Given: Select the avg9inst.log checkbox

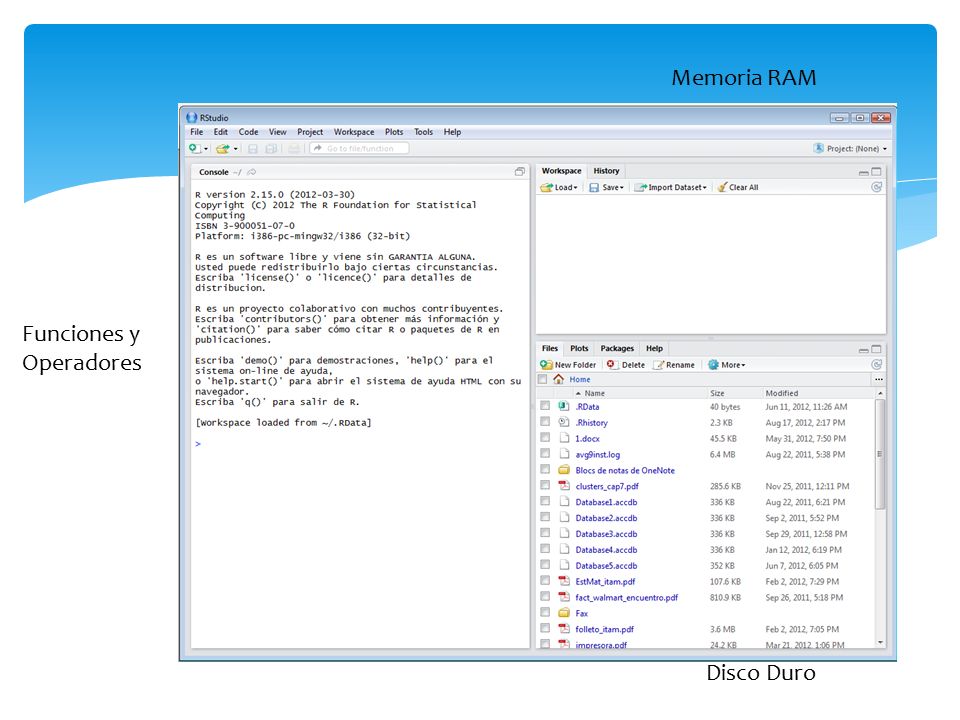Looking at the screenshot, I should (x=545, y=453).
